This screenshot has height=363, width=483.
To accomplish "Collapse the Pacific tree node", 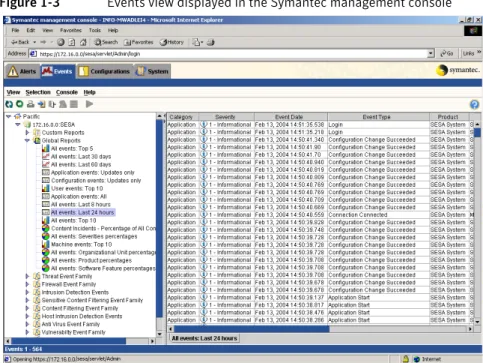I will [x=9, y=117].
